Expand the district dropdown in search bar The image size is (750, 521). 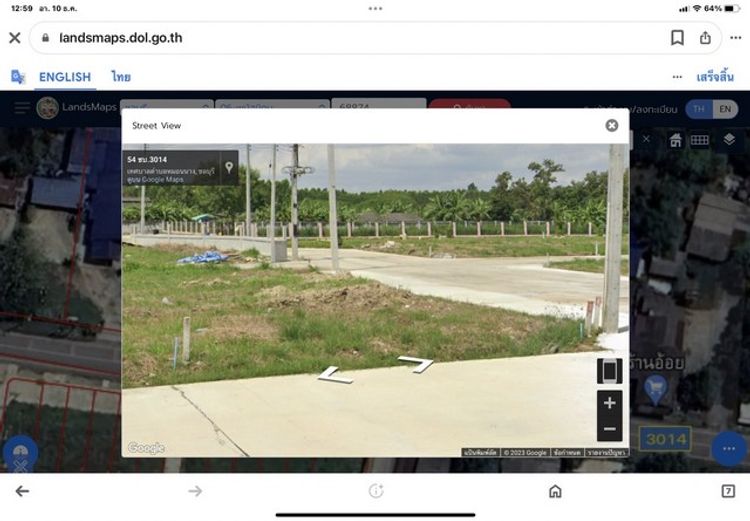point(273,105)
